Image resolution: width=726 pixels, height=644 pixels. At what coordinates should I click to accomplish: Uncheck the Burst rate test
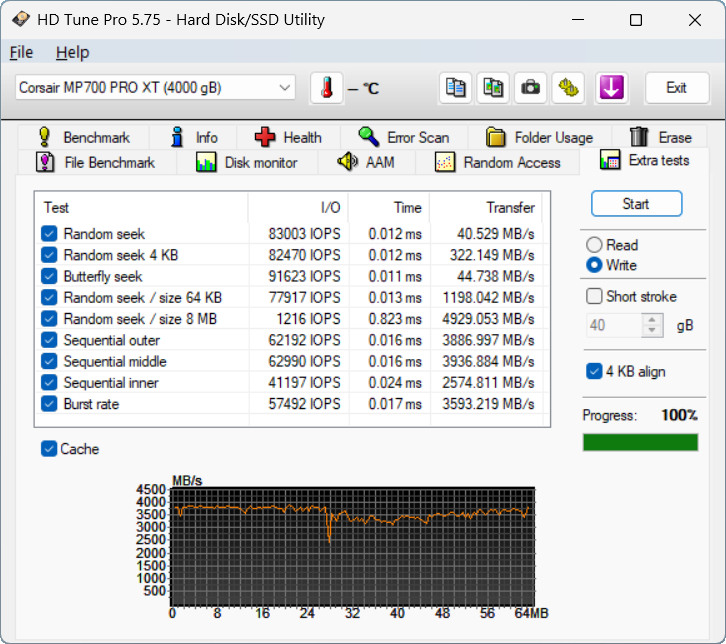[x=49, y=404]
